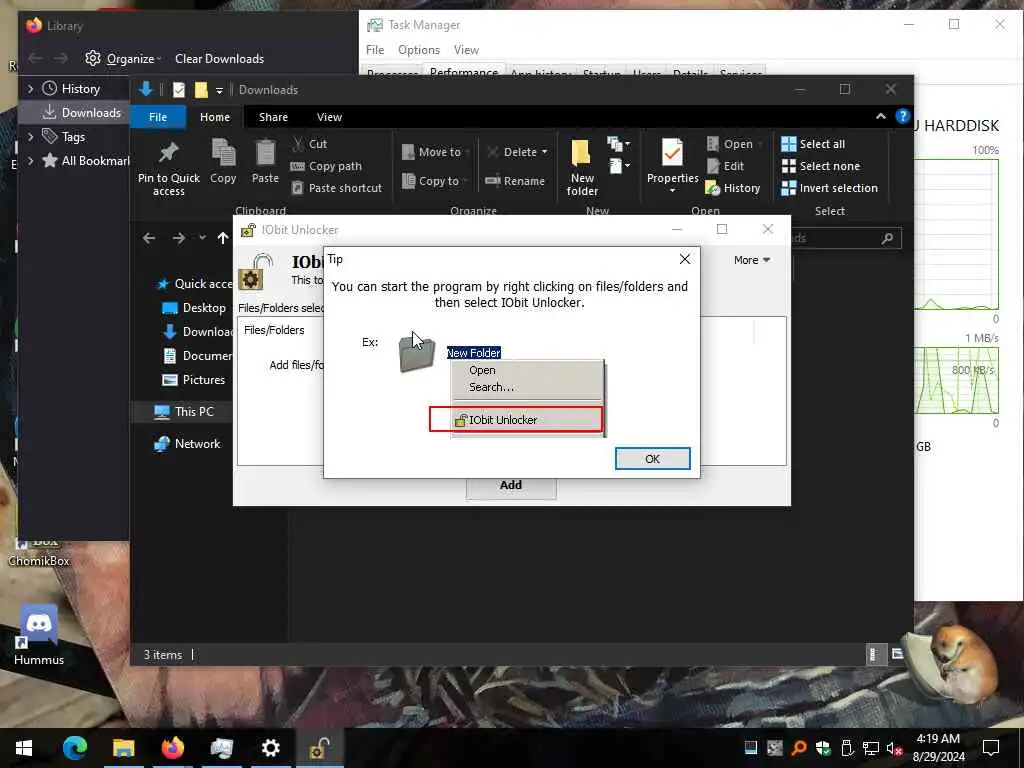This screenshot has height=768, width=1024.
Task: Expand All Bookmarks in Library
Action: (30, 161)
